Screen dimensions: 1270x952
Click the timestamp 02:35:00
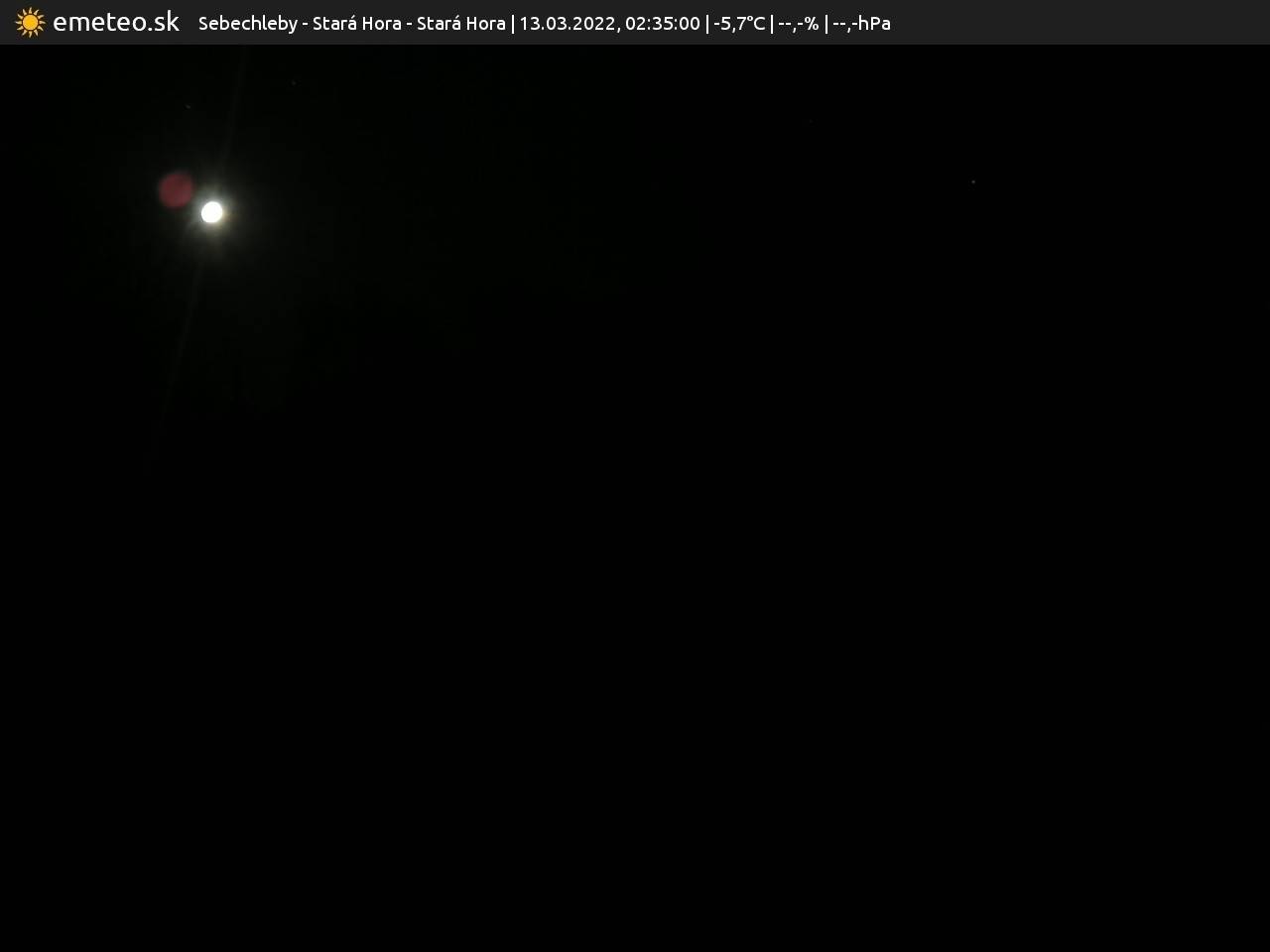pyautogui.click(x=662, y=23)
